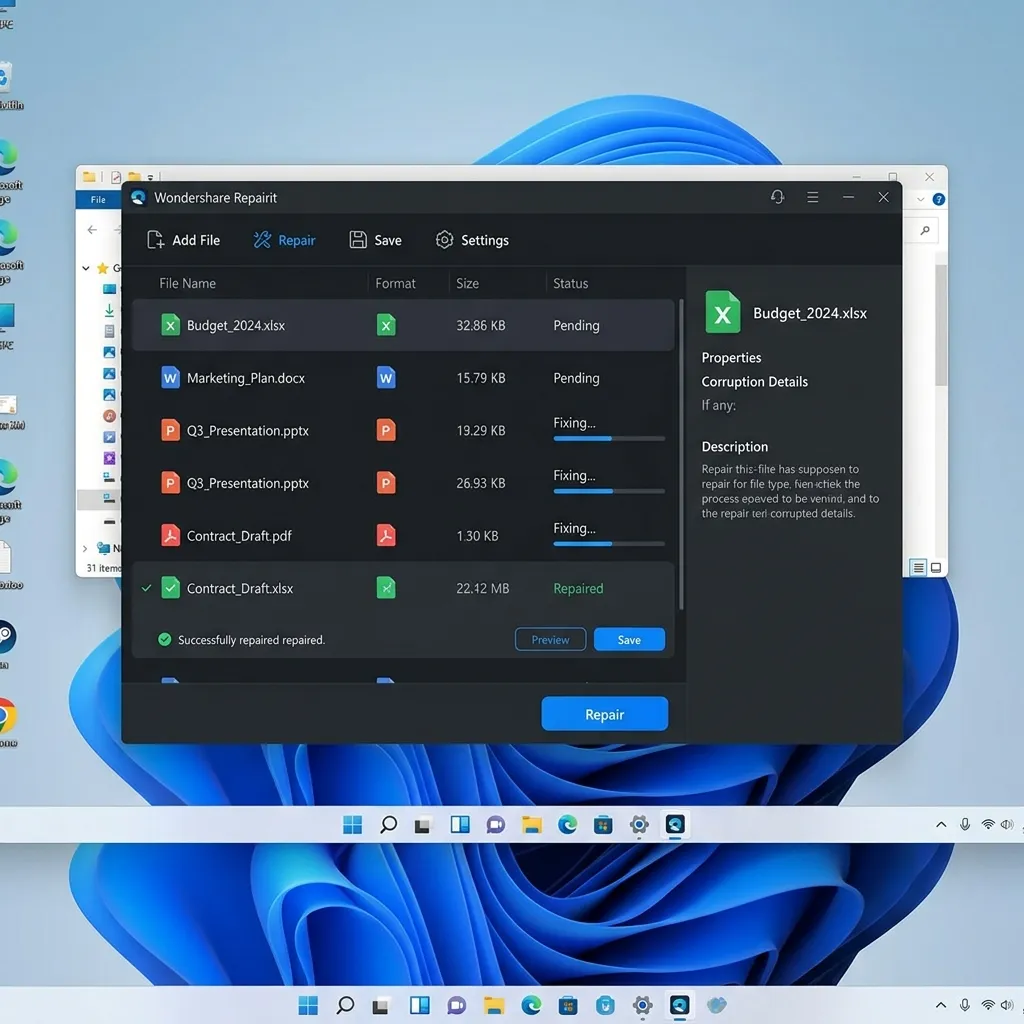Click progress bar of the 26.93 KB presentation
Image resolution: width=1024 pixels, height=1024 pixels.
click(x=609, y=491)
